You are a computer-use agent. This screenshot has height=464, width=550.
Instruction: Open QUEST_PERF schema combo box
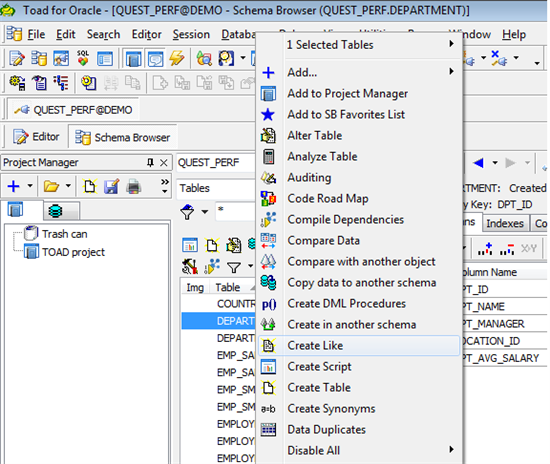(x=216, y=162)
